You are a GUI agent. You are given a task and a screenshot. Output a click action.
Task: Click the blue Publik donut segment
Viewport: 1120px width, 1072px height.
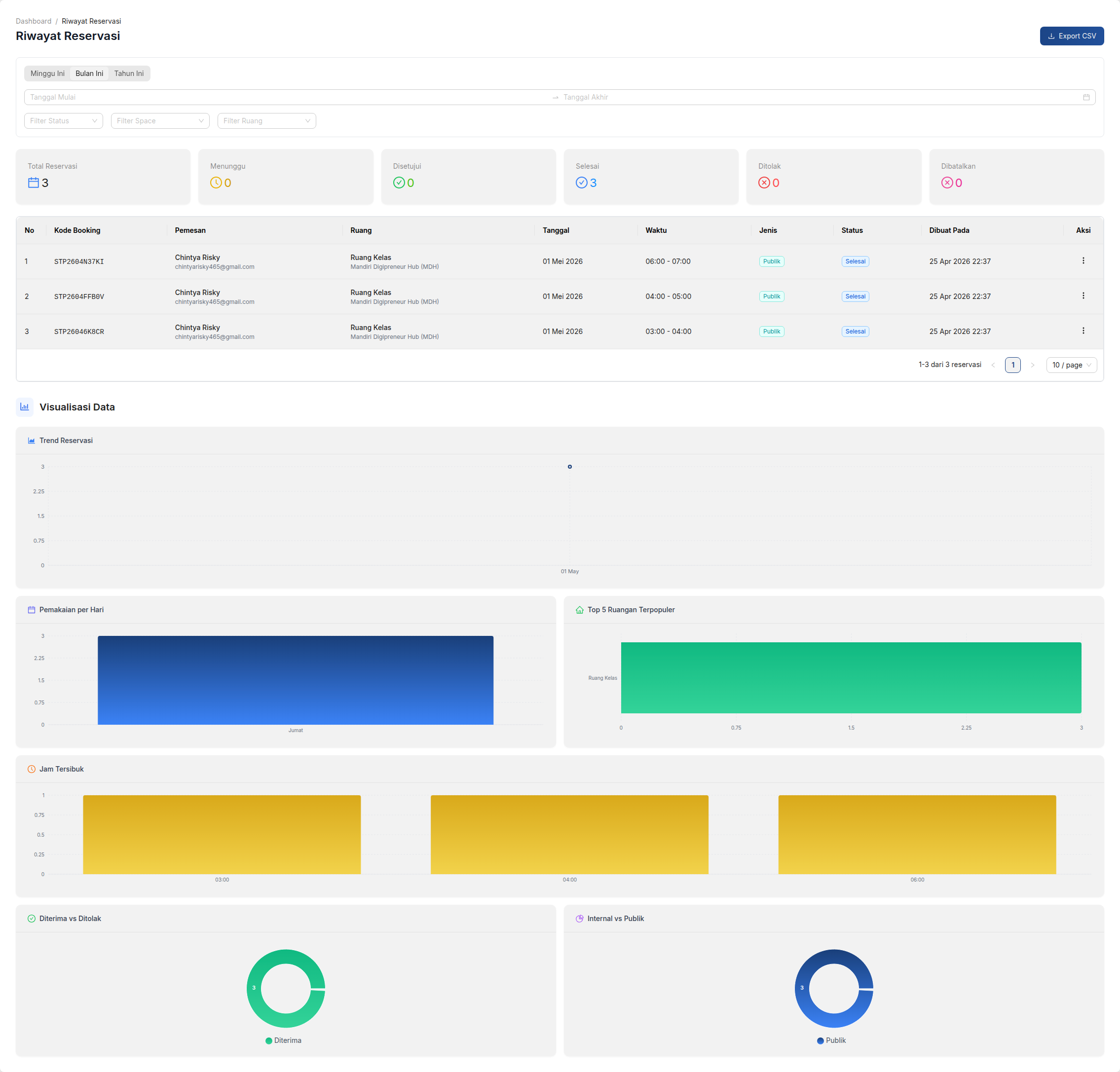[x=802, y=989]
